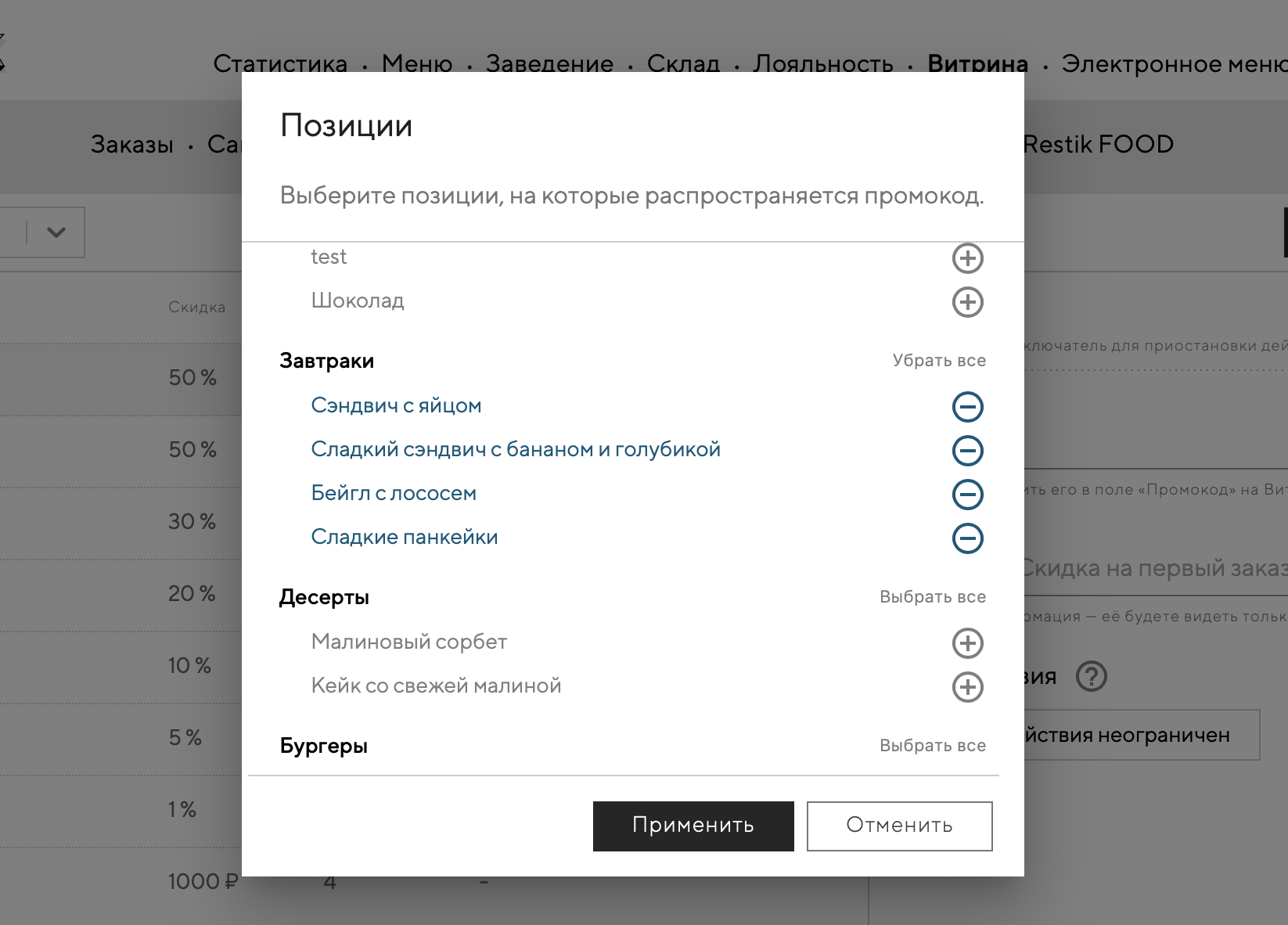Open the dropdown chevron at left
Screen dimensions: 1288x925
56,232
